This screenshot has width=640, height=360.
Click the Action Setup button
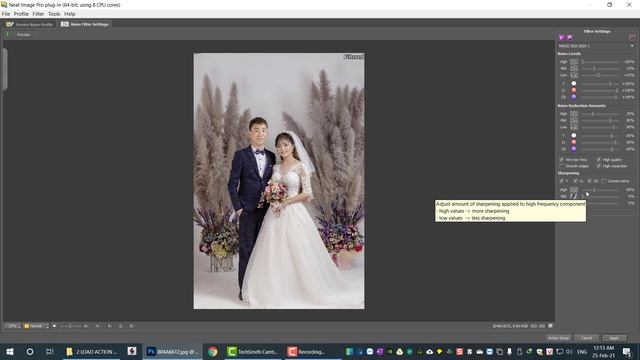tap(558, 338)
